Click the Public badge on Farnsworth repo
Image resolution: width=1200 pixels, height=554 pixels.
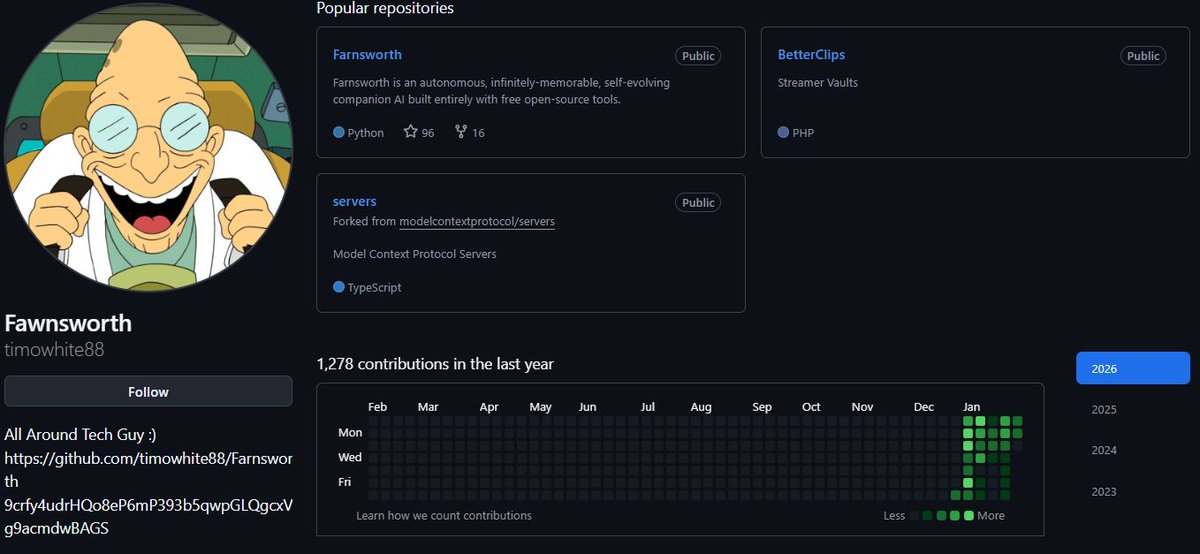click(x=698, y=56)
